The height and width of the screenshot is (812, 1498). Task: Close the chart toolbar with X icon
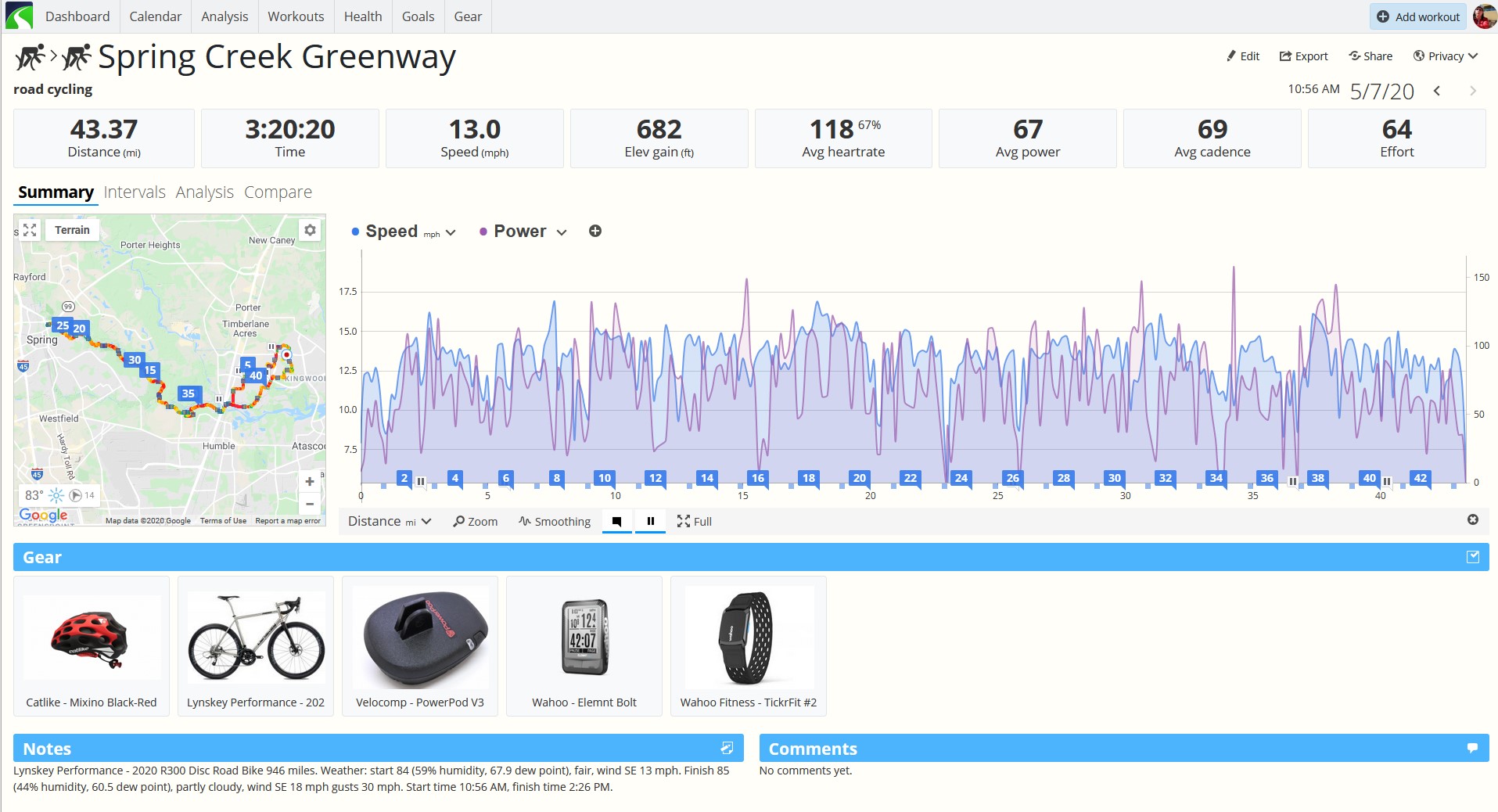[1473, 519]
